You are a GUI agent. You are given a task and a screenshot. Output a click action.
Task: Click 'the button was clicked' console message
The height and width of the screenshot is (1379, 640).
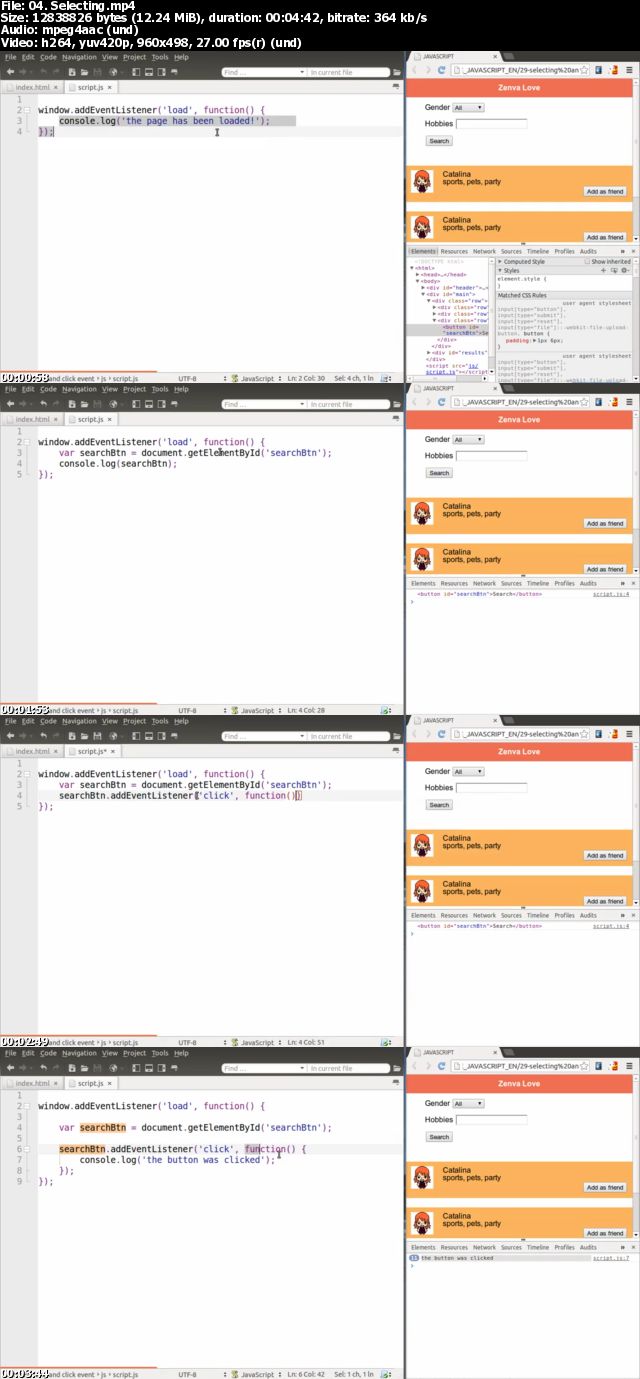tap(457, 1258)
